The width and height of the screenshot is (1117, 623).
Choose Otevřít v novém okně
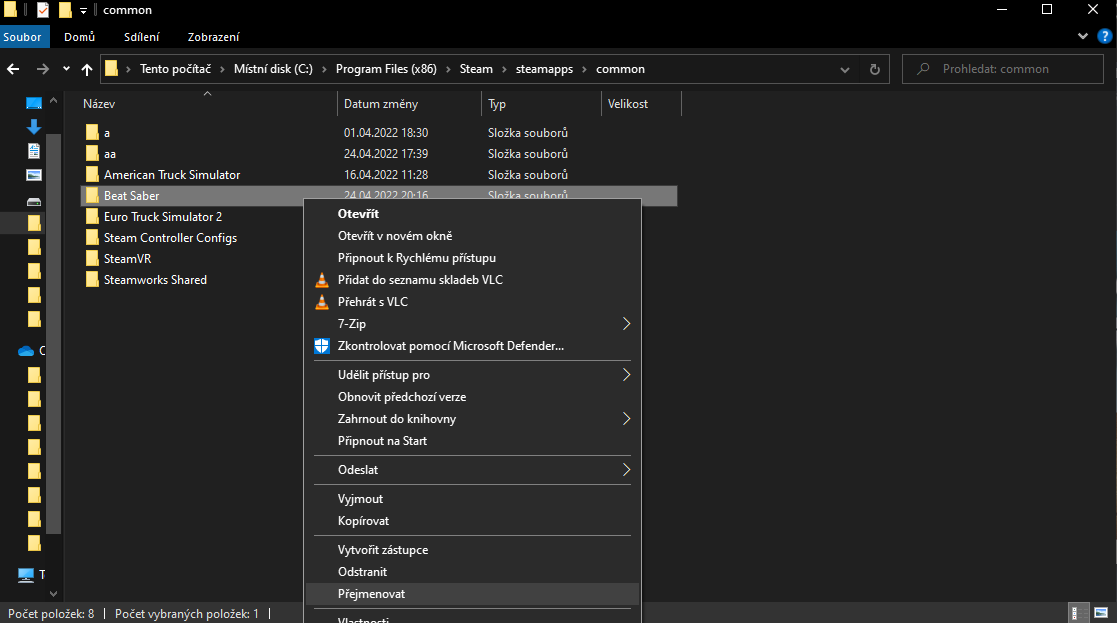click(x=472, y=236)
